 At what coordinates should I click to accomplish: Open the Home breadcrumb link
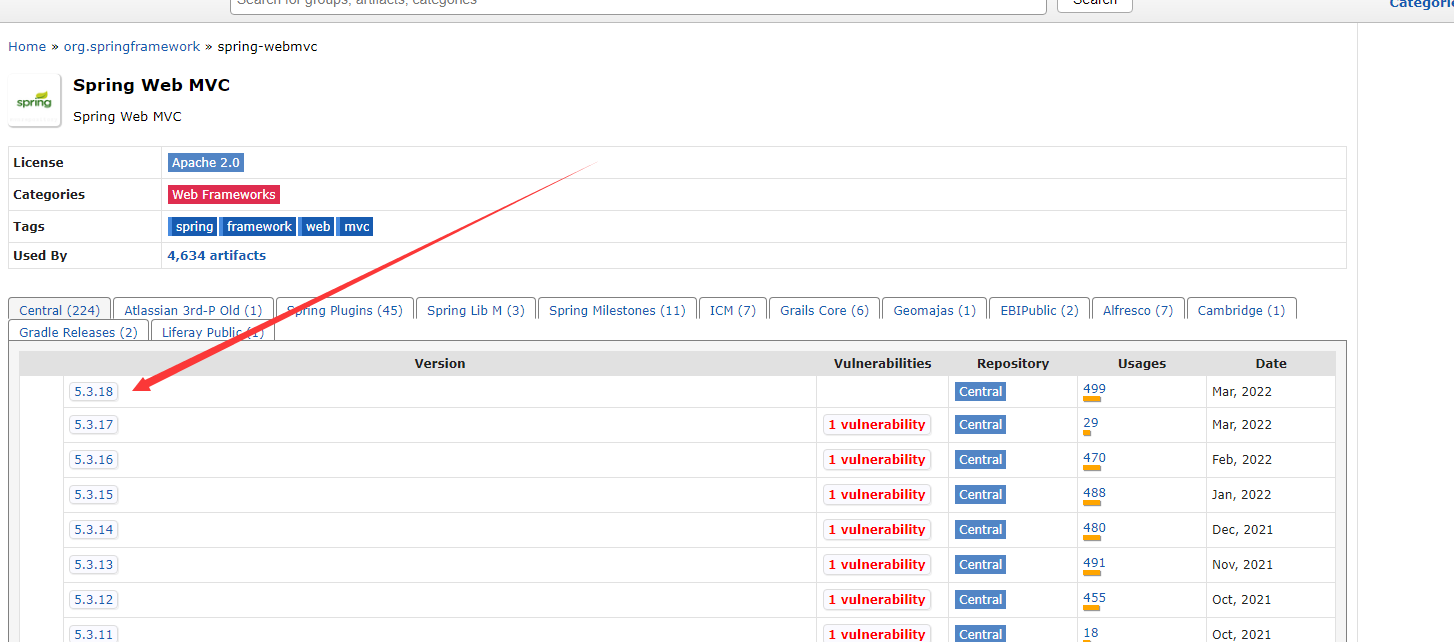[27, 47]
